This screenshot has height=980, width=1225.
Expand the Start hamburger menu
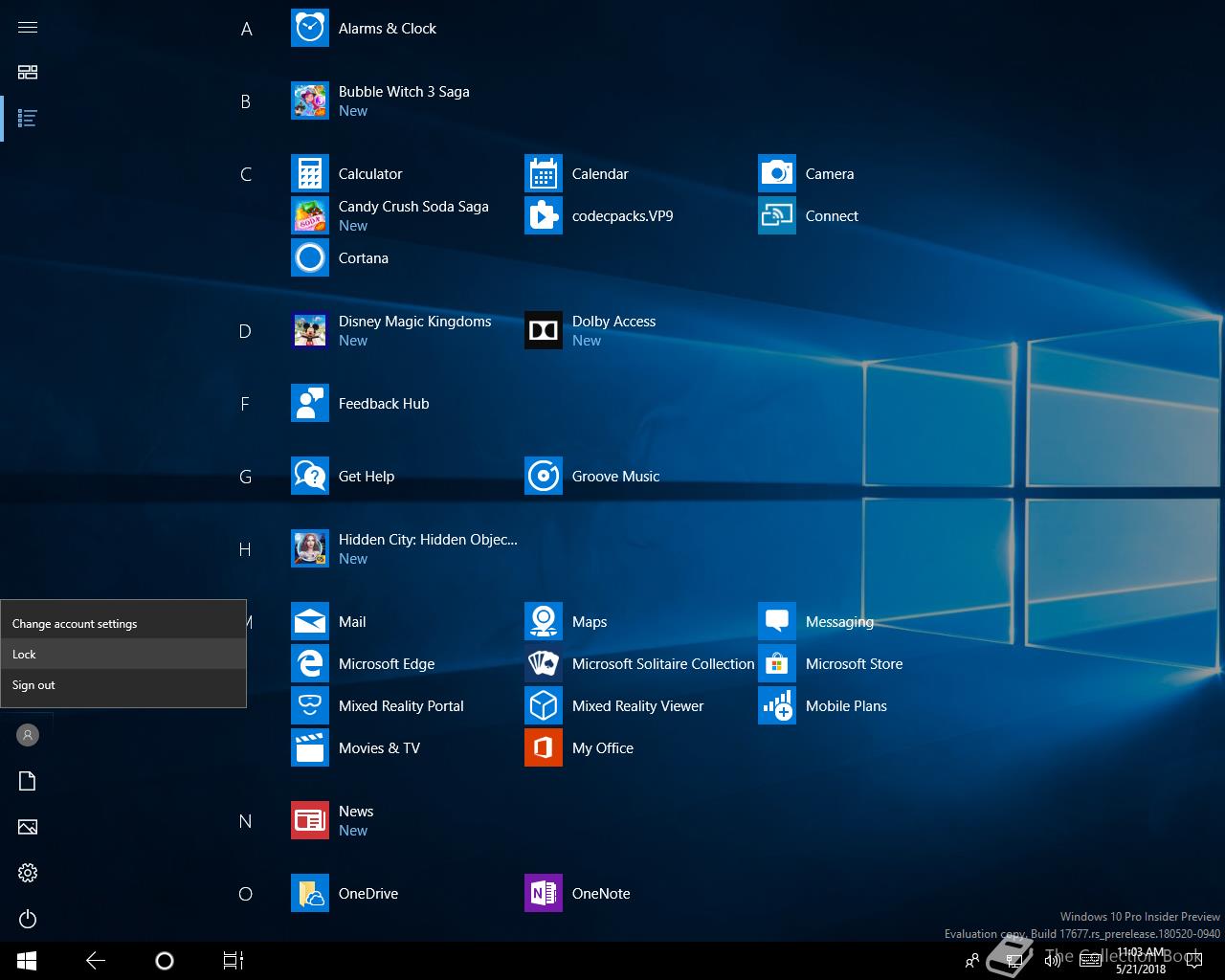28,27
